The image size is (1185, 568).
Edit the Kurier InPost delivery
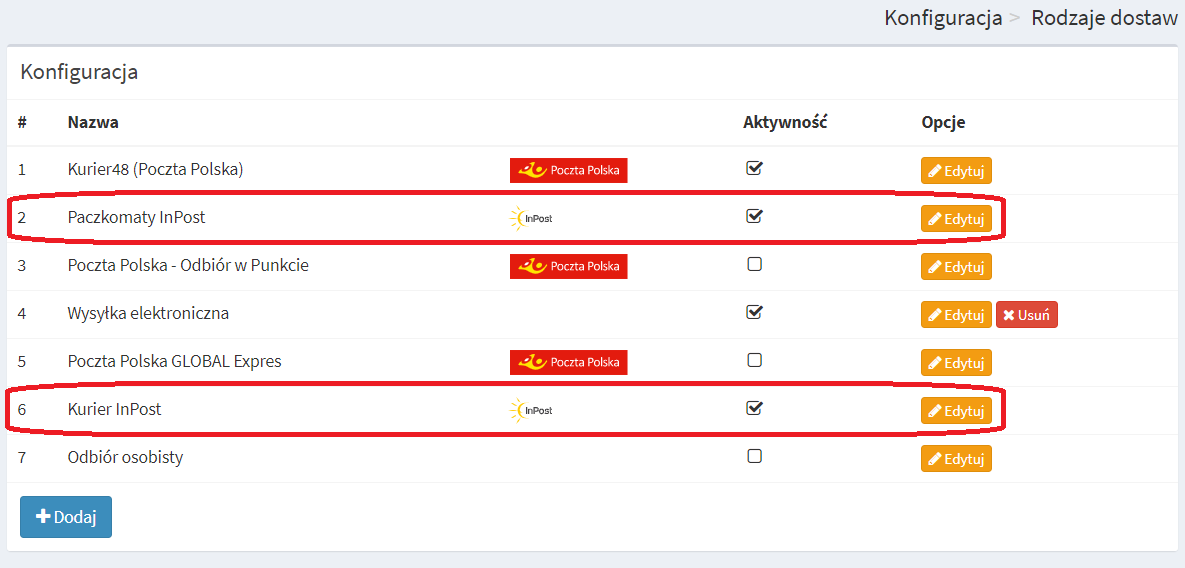point(956,410)
